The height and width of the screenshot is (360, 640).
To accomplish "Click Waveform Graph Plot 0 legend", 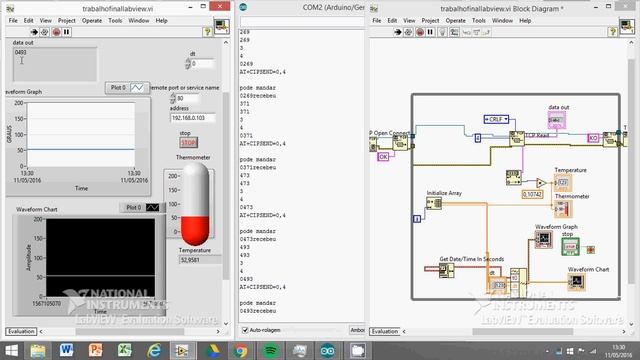I will 127,88.
